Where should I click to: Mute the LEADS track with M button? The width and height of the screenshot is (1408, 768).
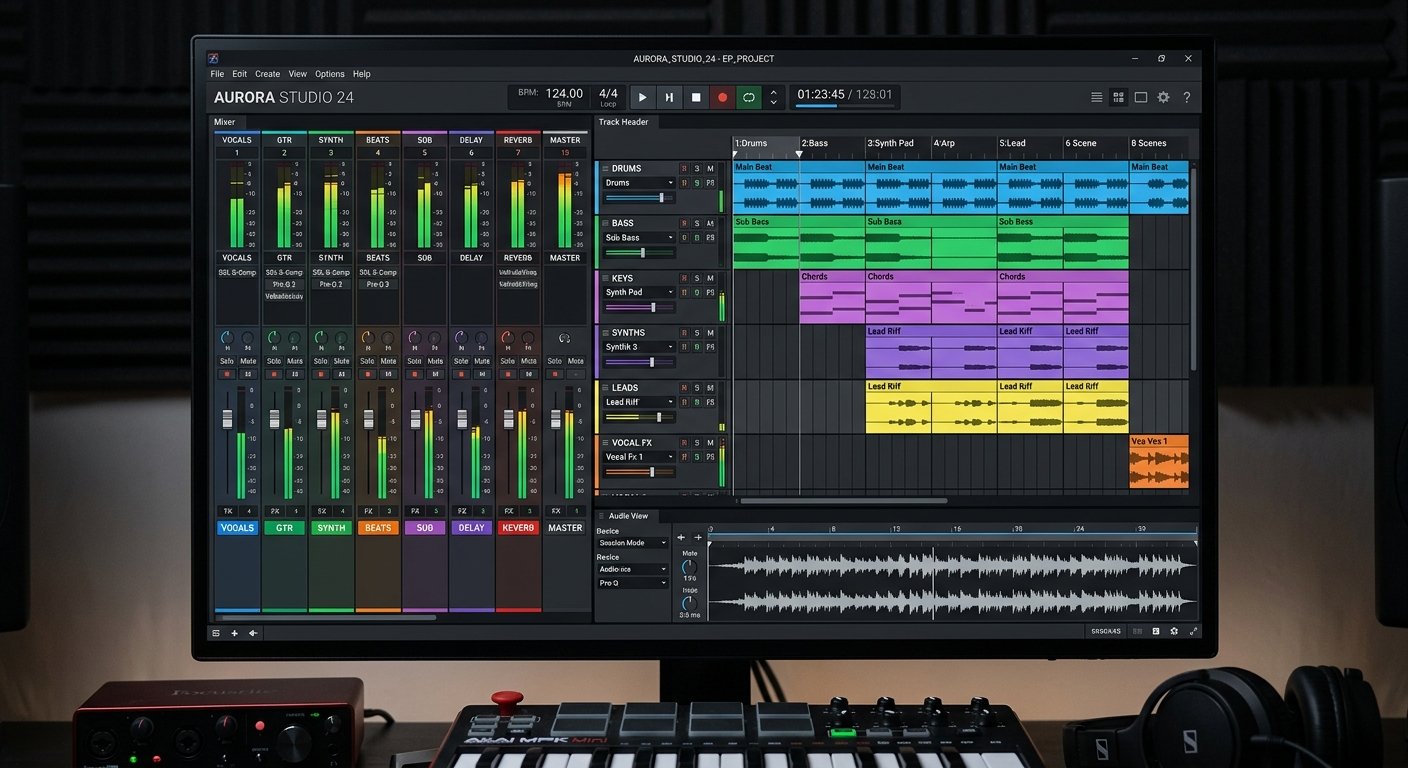pos(710,388)
